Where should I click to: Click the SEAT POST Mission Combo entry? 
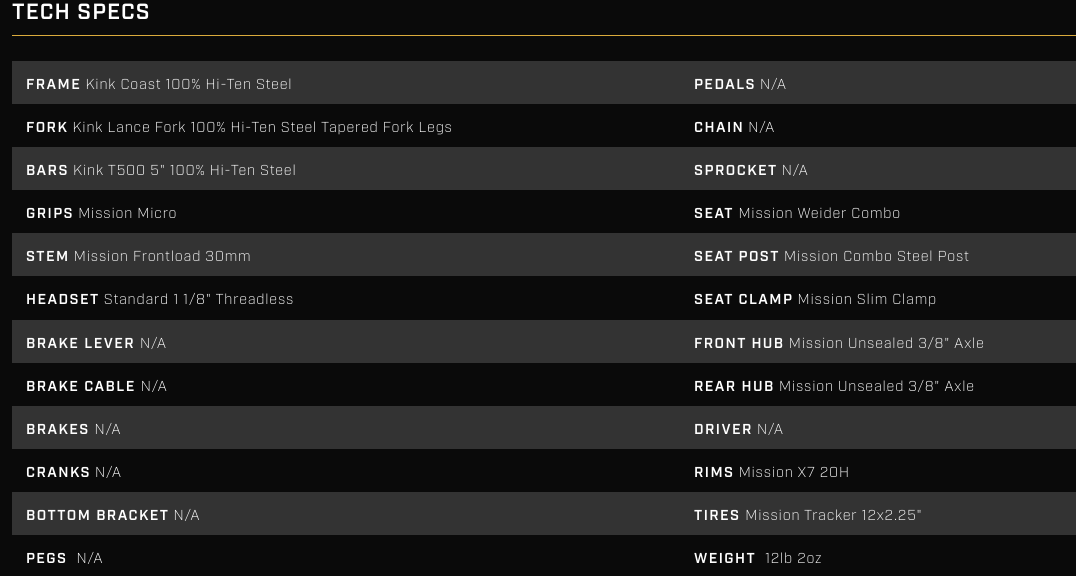point(831,256)
